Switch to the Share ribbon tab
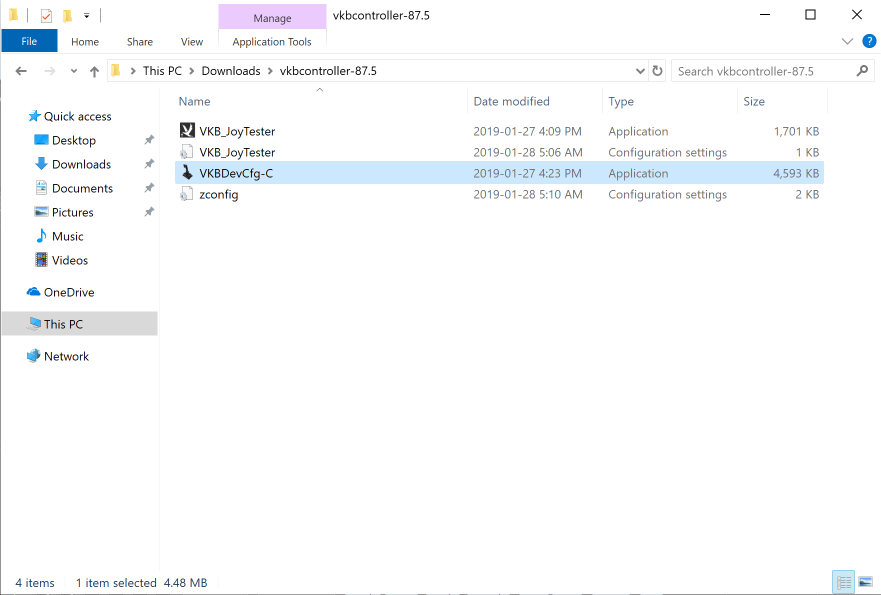Image resolution: width=881 pixels, height=595 pixels. click(140, 42)
